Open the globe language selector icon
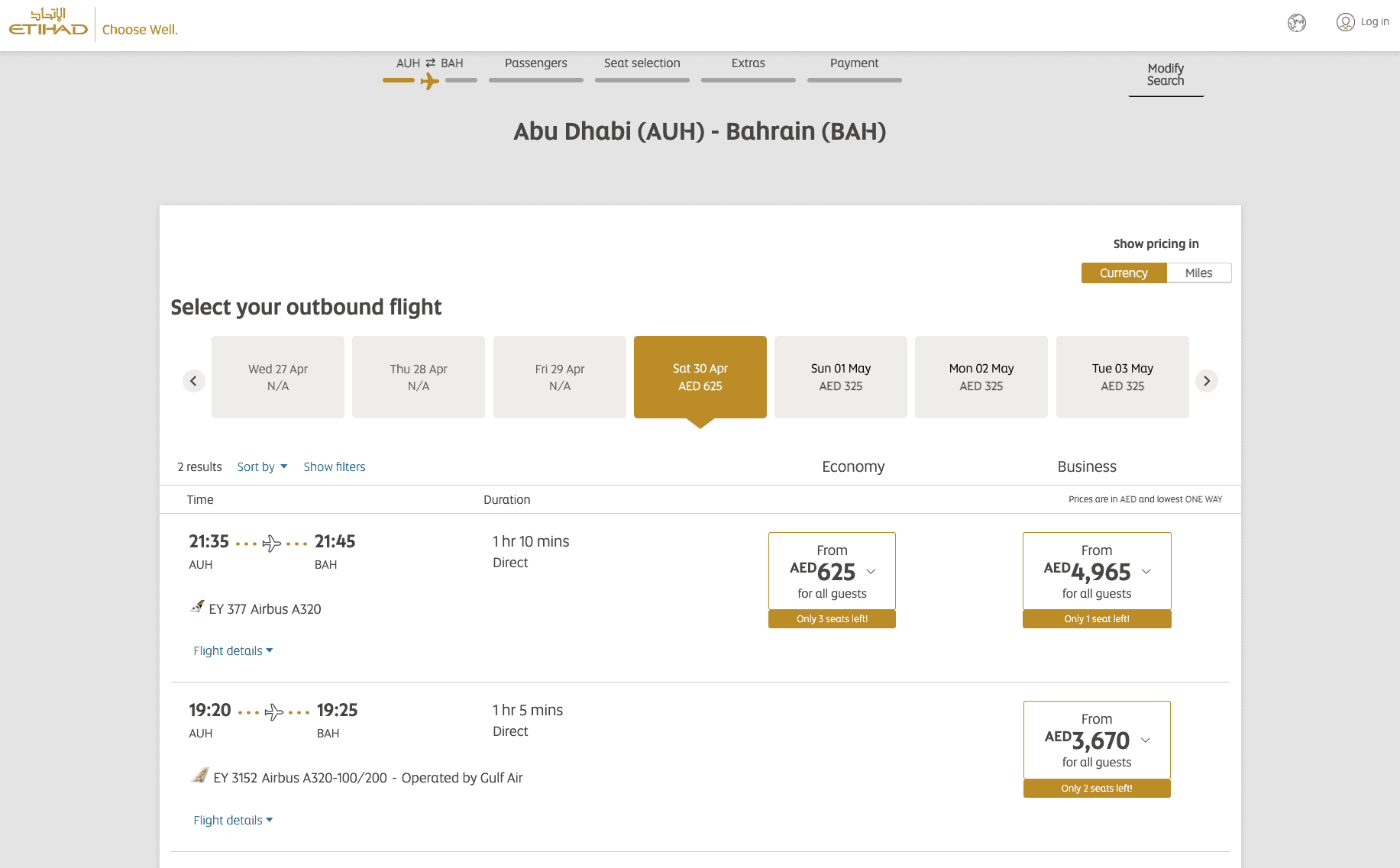 point(1296,23)
